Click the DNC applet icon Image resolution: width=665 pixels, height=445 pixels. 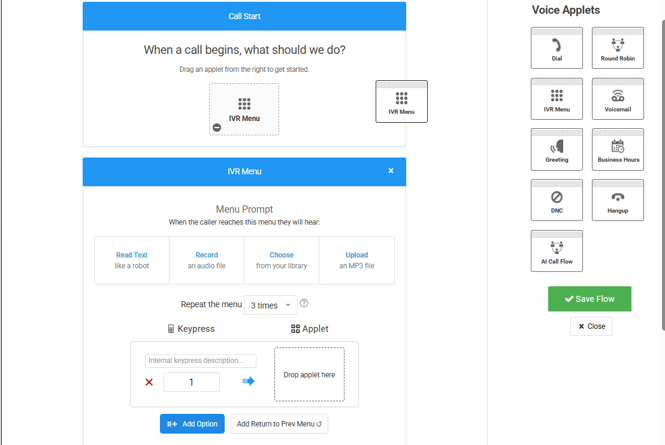(x=557, y=200)
